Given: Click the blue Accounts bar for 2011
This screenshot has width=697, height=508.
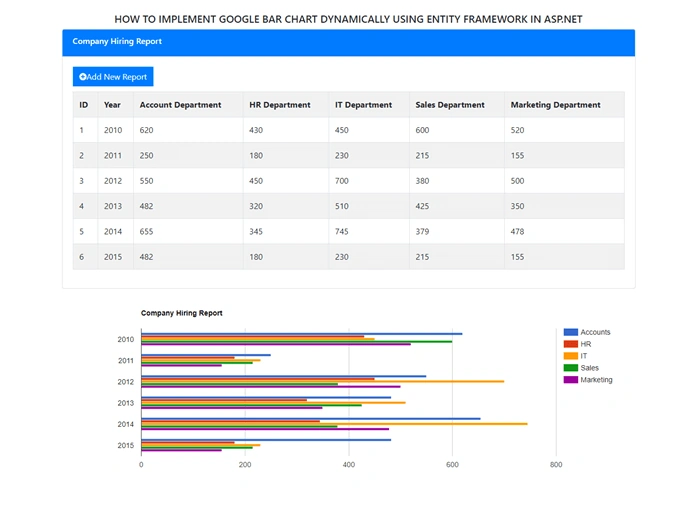Looking at the screenshot, I should point(206,355).
